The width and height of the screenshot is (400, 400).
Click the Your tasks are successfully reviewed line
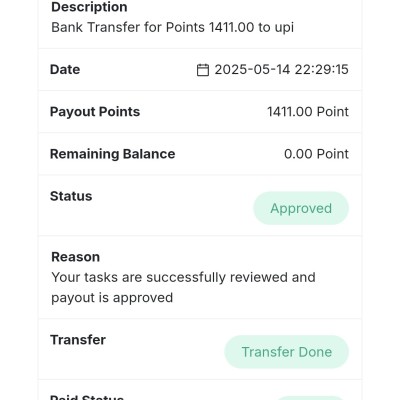183,277
